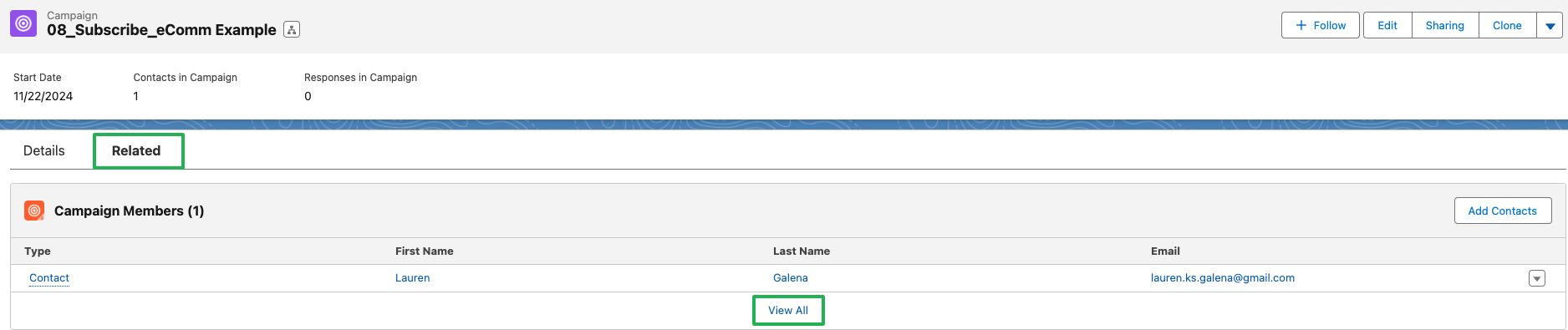
Task: Expand the more actions dropdown beside Clone
Action: [x=1550, y=25]
